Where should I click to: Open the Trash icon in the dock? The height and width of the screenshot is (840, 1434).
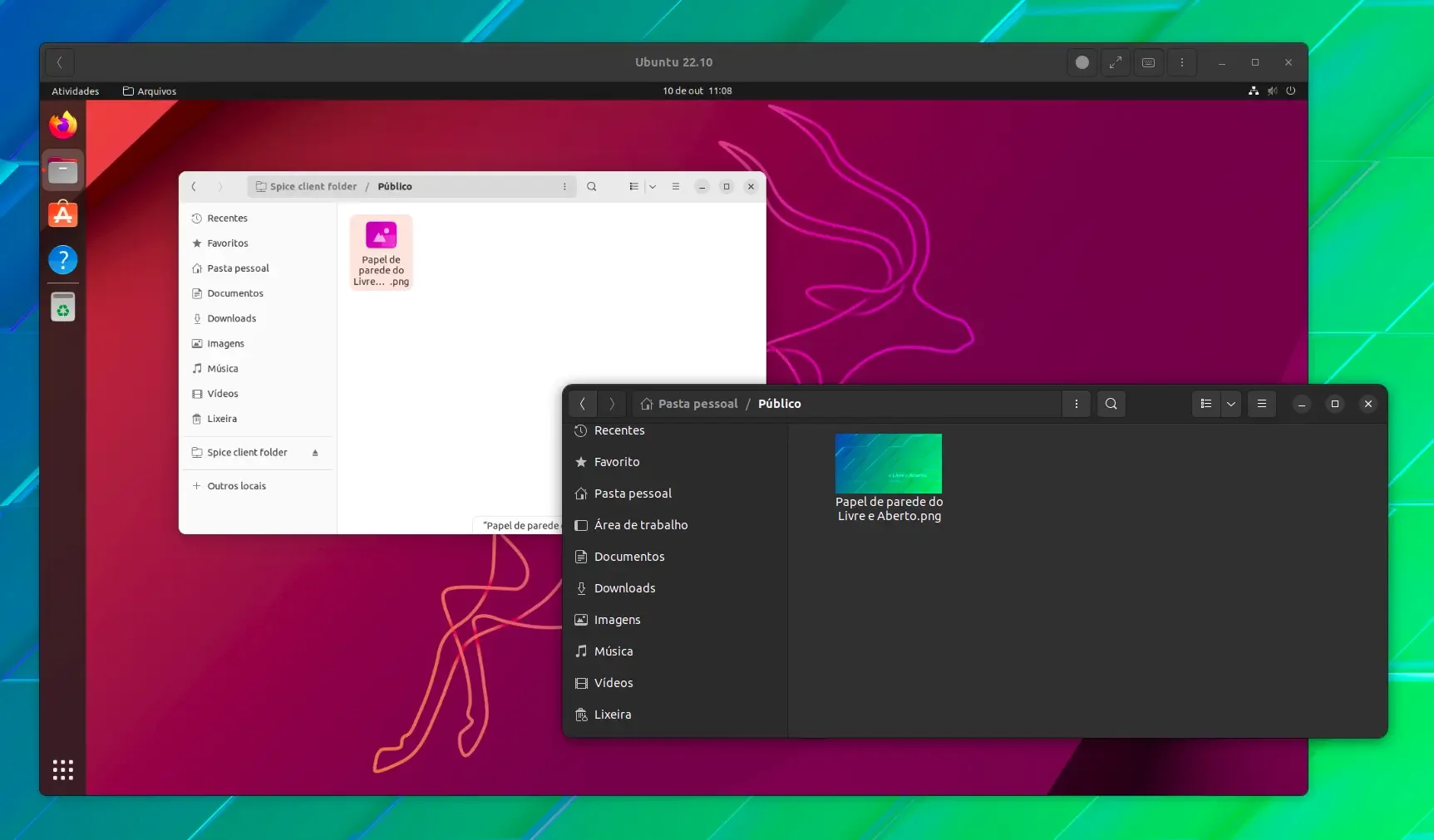(x=62, y=307)
